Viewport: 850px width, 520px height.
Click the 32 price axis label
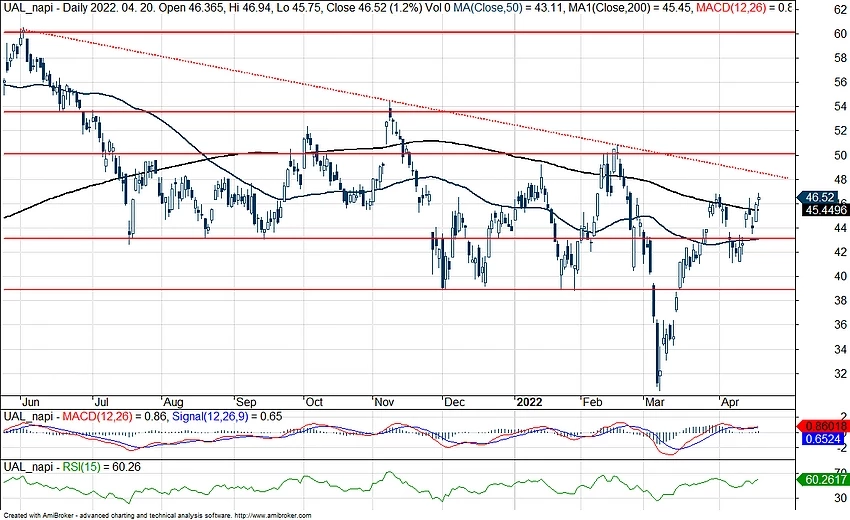[840, 374]
